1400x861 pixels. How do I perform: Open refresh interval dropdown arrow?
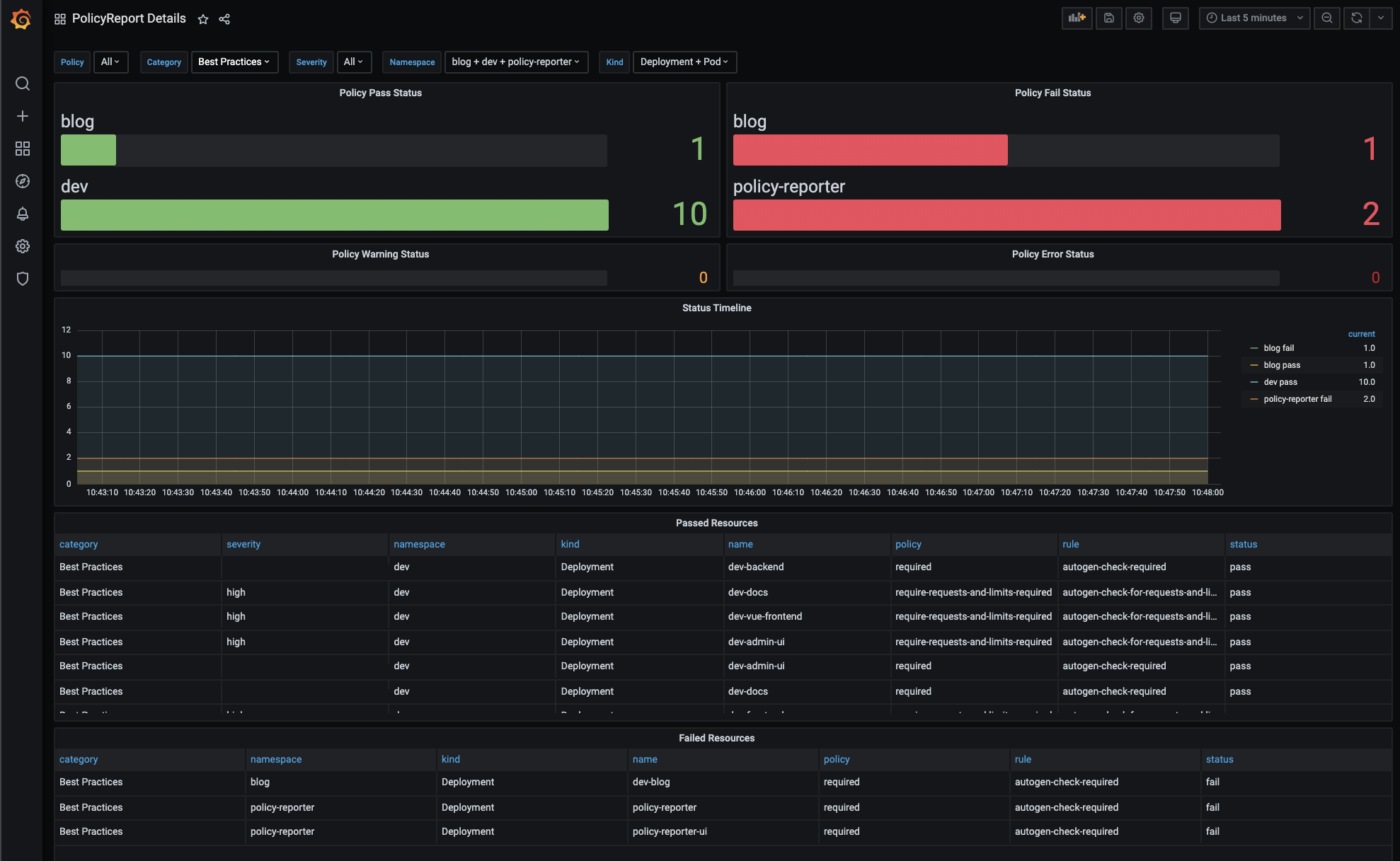[1381, 18]
